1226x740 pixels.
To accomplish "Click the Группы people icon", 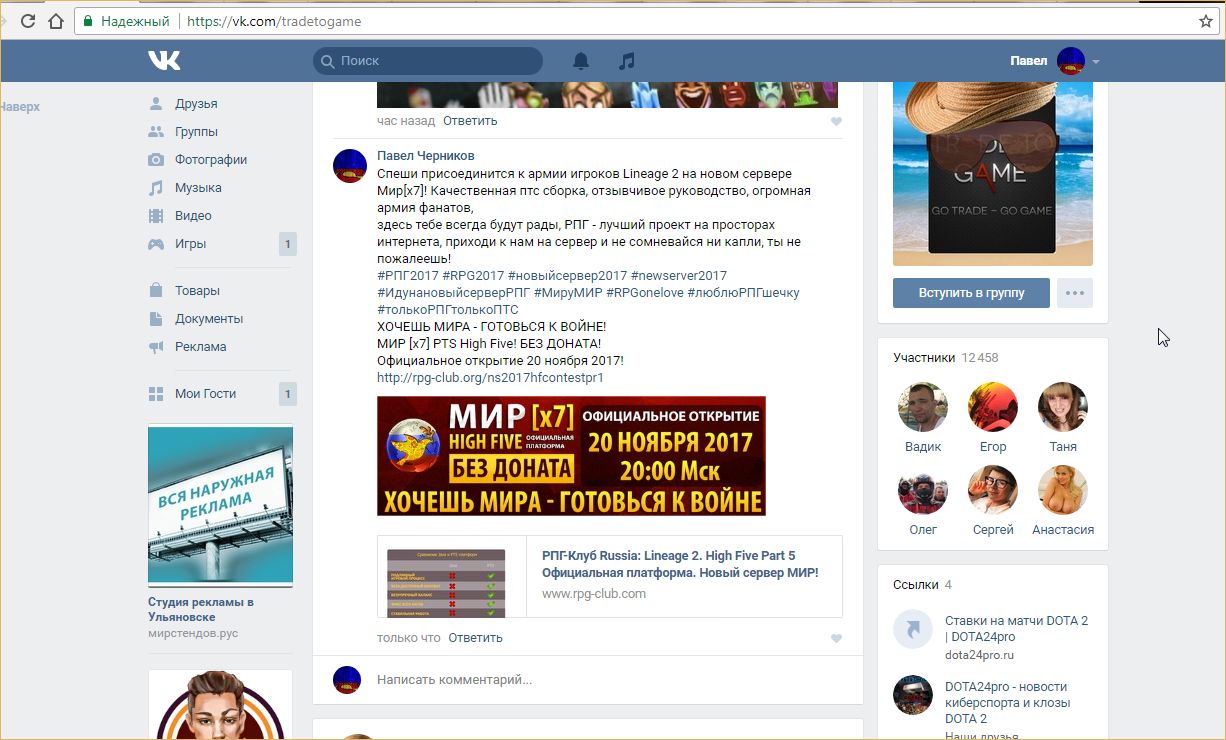I will pyautogui.click(x=156, y=132).
